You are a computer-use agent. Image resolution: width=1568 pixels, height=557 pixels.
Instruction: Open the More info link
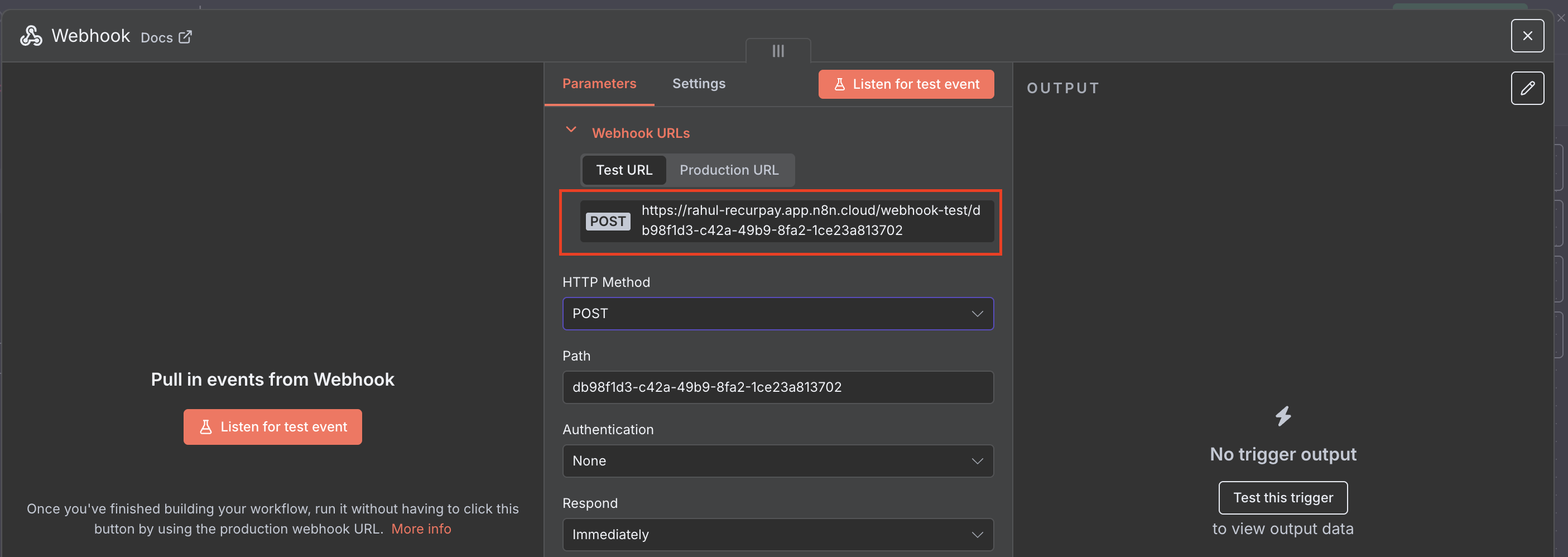pyautogui.click(x=421, y=529)
